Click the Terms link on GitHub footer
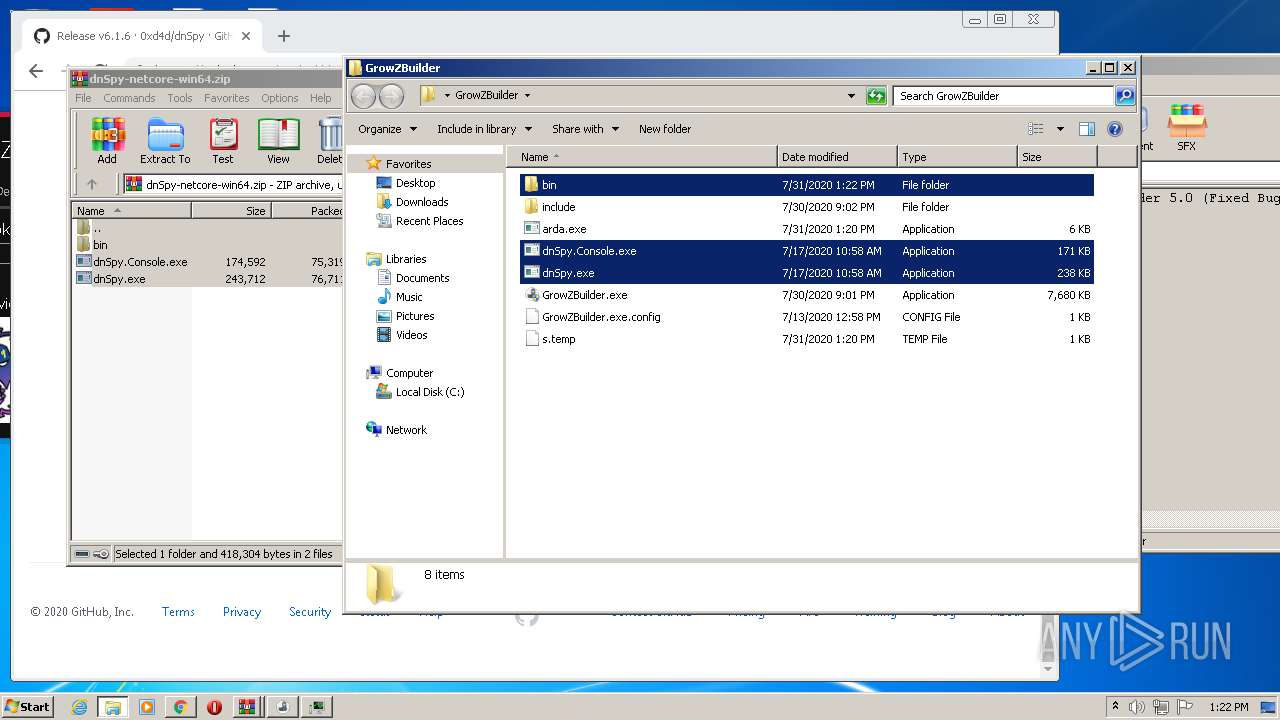 pyautogui.click(x=178, y=612)
